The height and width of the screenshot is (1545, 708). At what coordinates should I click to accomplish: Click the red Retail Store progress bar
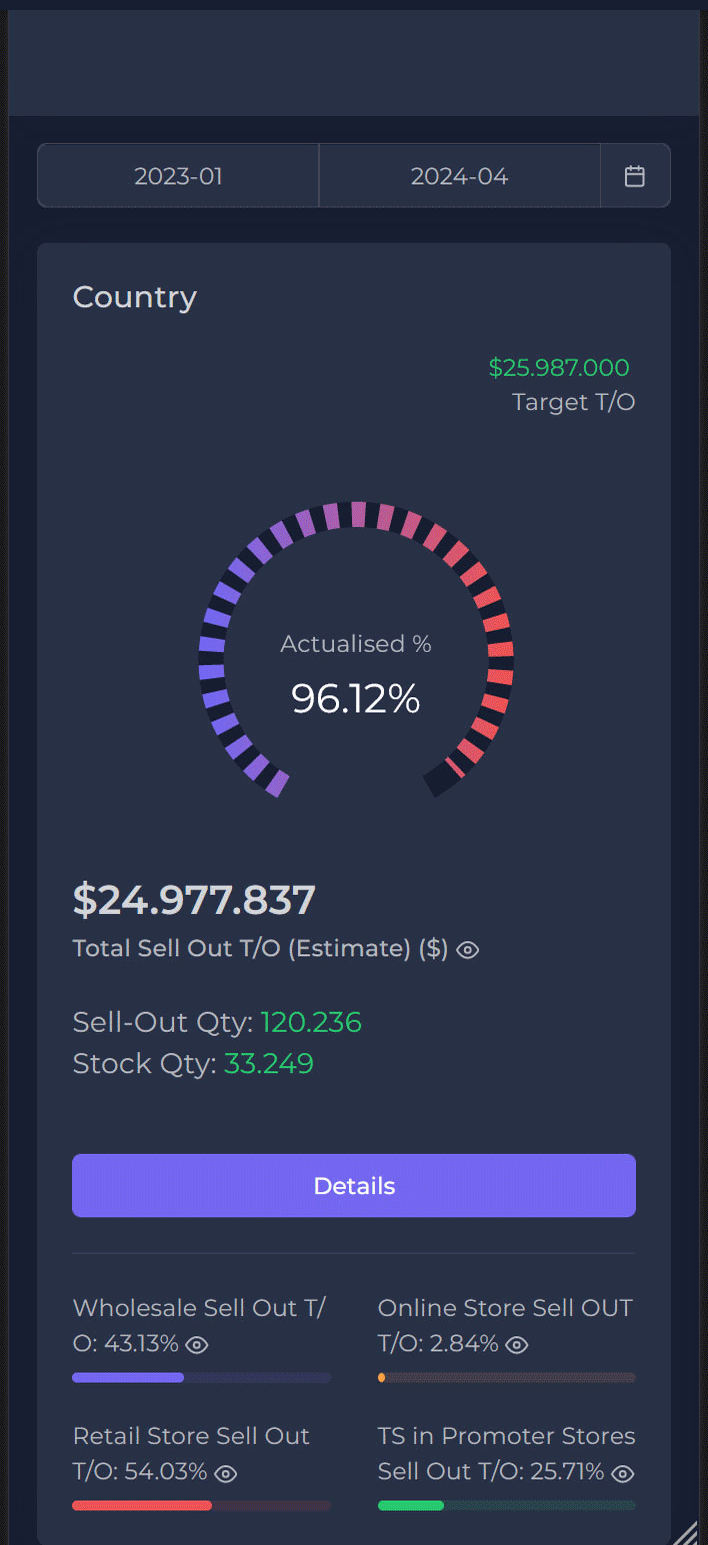coord(201,1505)
